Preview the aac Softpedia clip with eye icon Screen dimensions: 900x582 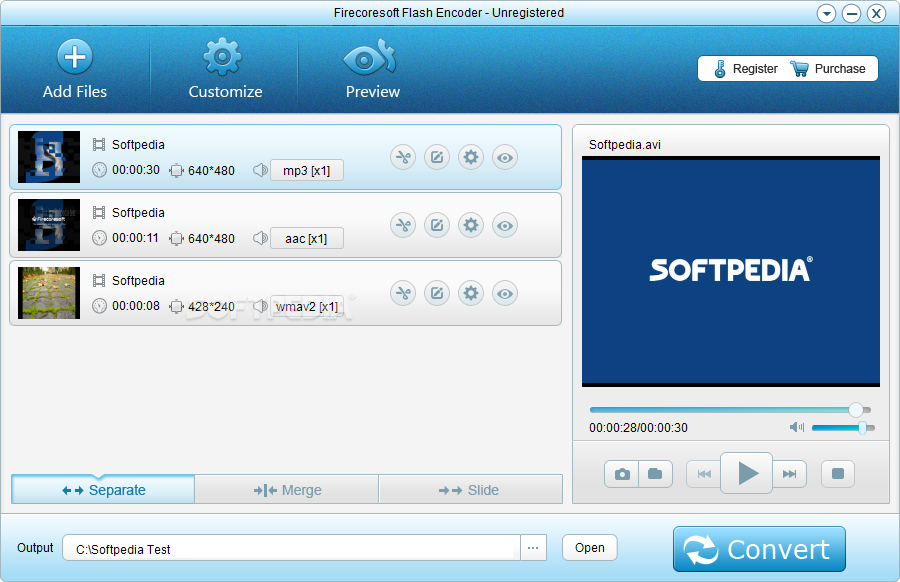coord(505,225)
